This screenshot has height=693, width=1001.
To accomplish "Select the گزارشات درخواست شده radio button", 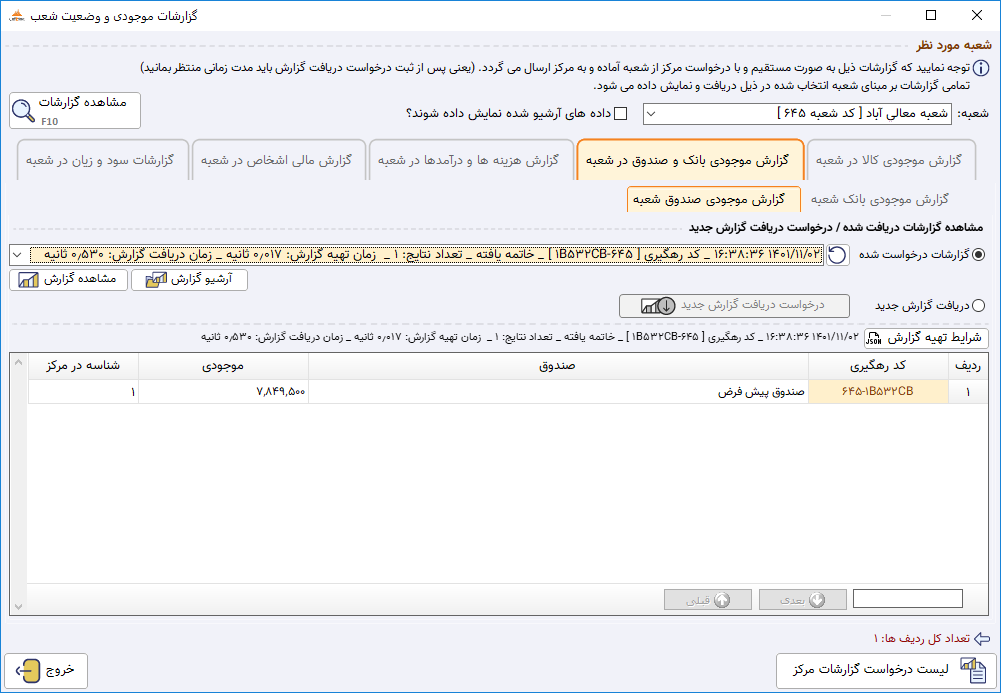I will tap(978, 255).
